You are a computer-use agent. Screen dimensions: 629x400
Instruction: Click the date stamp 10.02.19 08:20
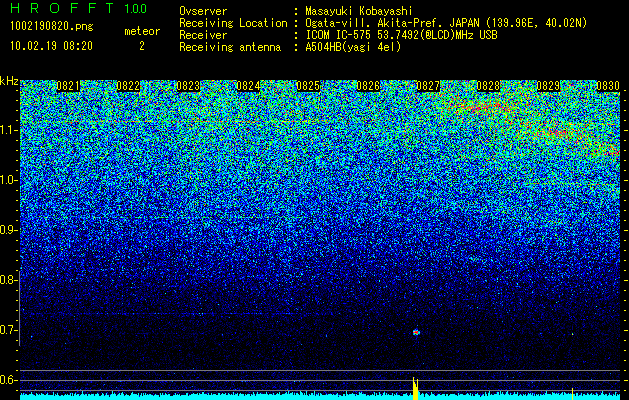click(51, 46)
